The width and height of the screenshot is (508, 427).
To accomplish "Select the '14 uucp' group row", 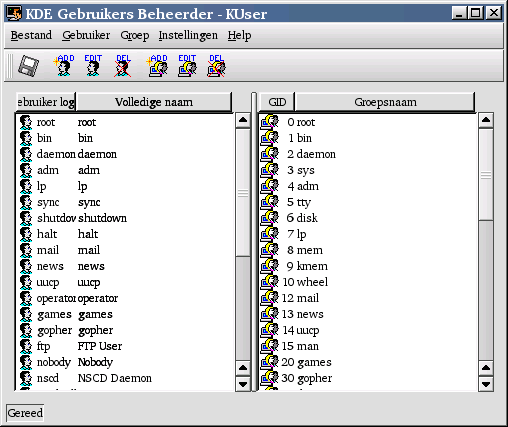I will [x=368, y=330].
